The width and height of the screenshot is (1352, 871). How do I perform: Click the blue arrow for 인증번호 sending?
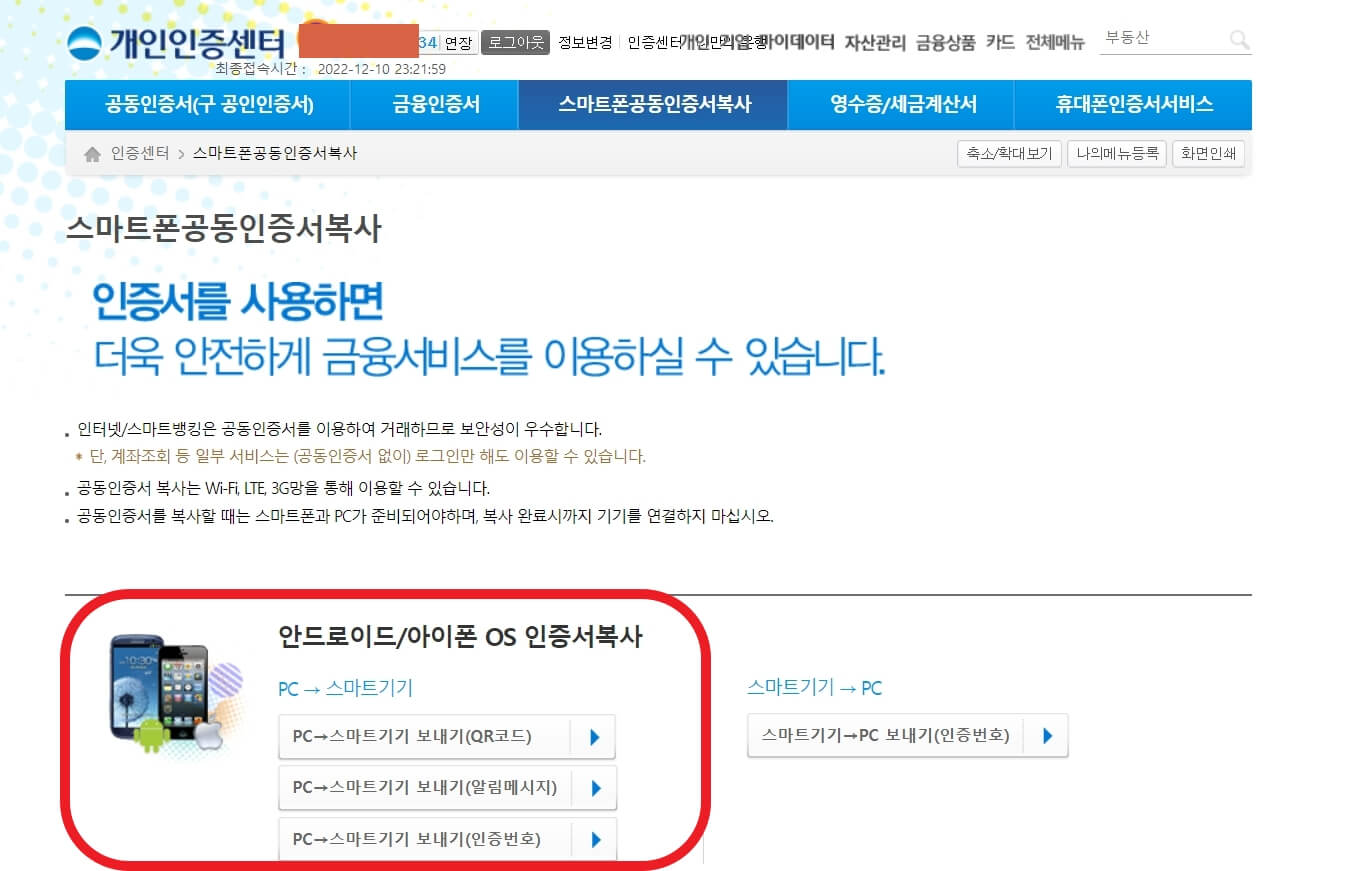coord(594,840)
